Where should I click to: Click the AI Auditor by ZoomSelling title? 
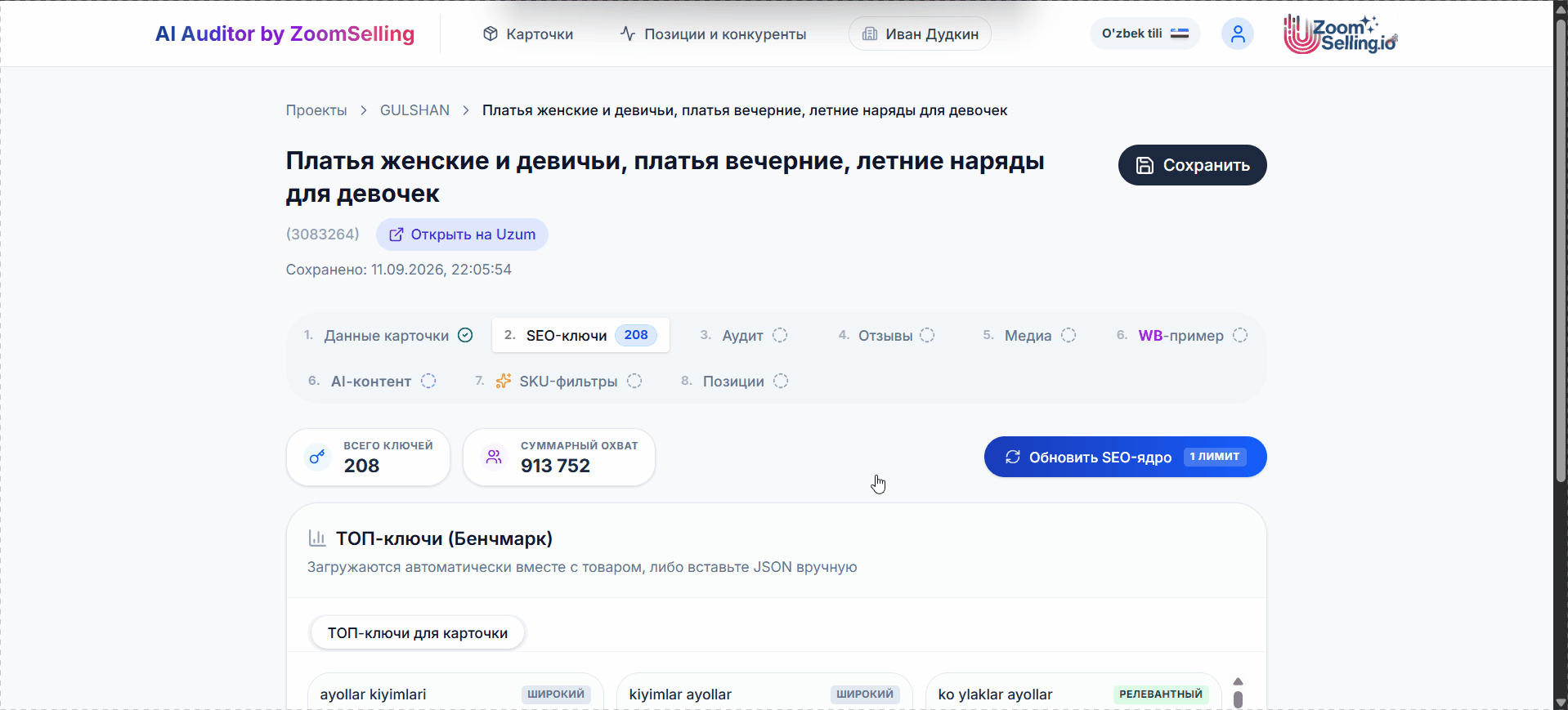tap(285, 33)
